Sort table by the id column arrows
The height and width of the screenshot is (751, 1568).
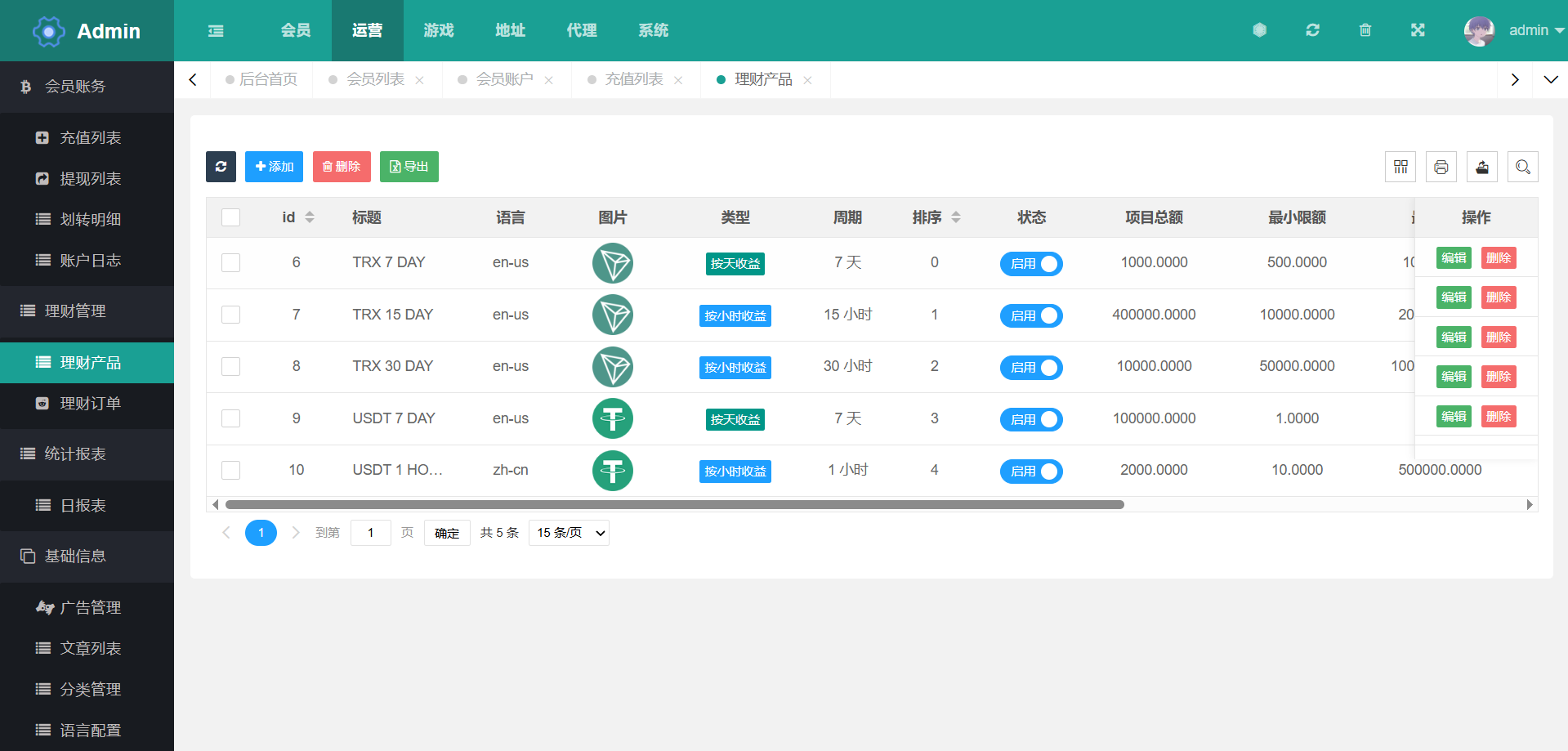pos(310,217)
